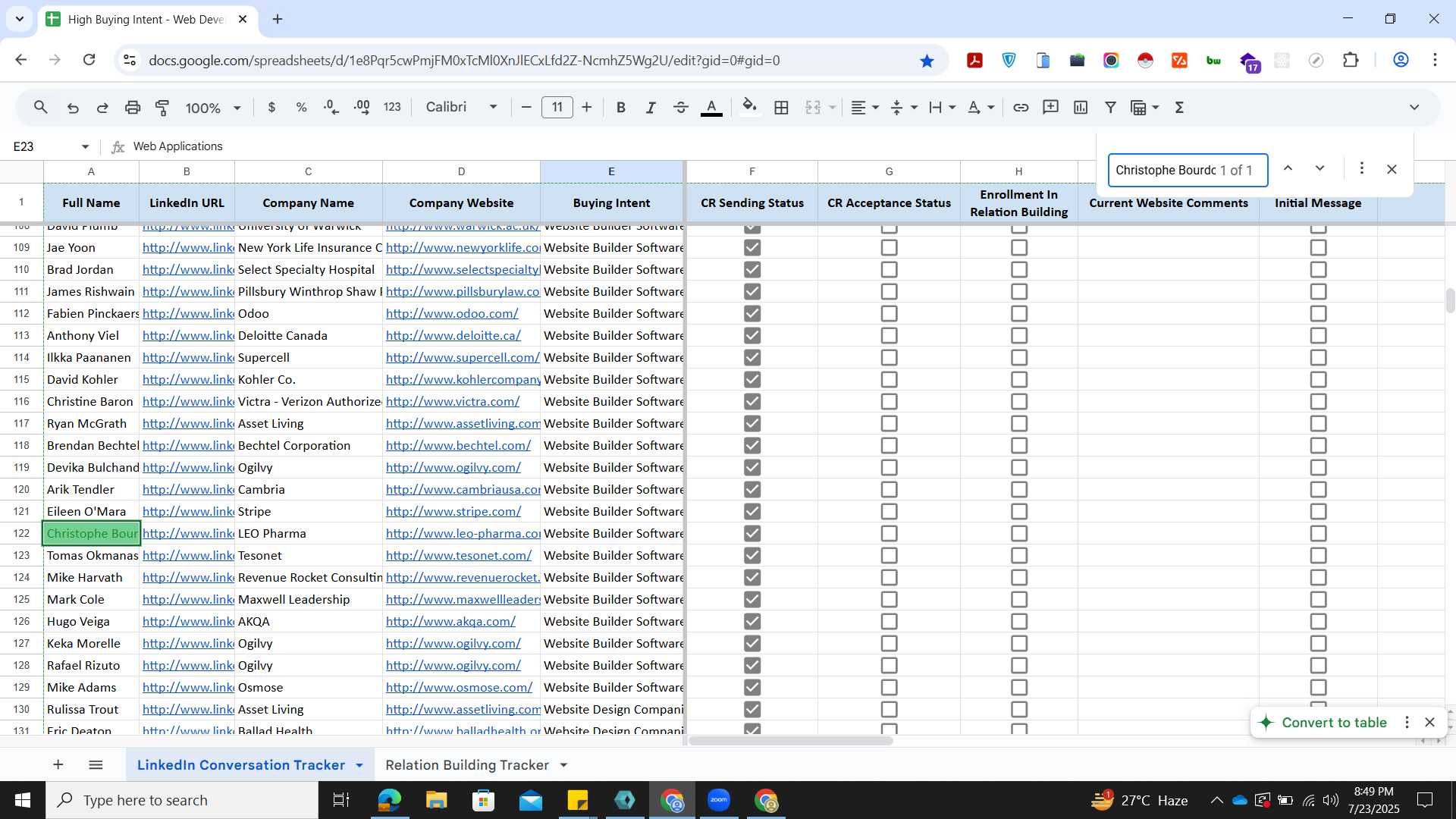The image size is (1456, 819).
Task: Click the Functions sigma icon
Action: pos(1179,108)
